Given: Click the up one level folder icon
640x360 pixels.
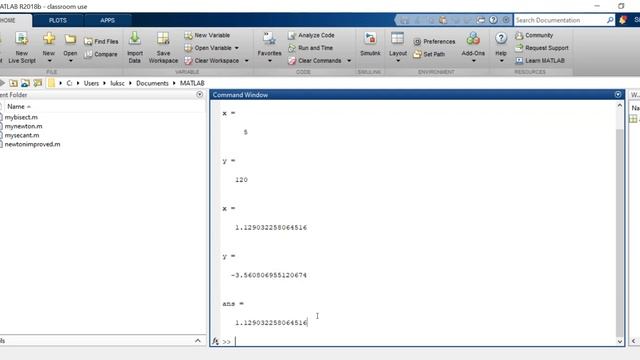Looking at the screenshot, I should click(13, 83).
